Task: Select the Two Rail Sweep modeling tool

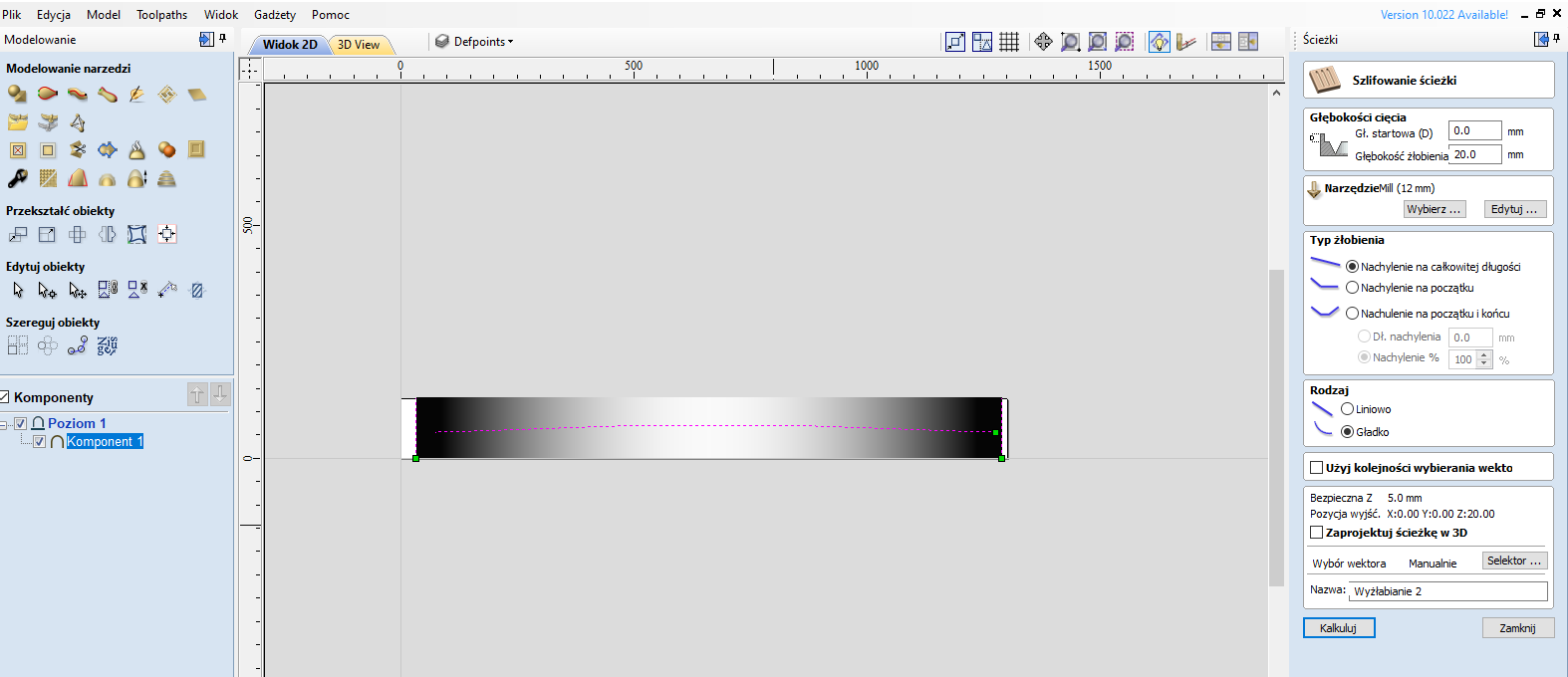Action: (47, 94)
